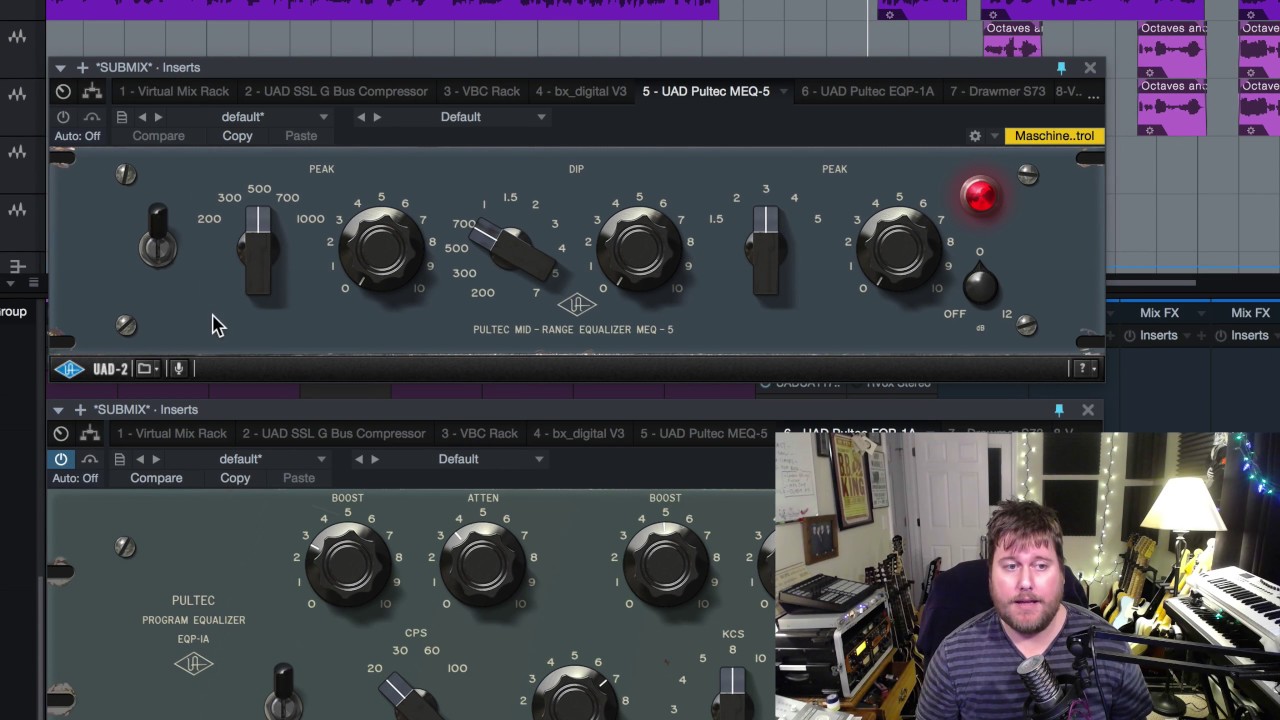Click Compare in the MEQ-5 window

tap(158, 136)
